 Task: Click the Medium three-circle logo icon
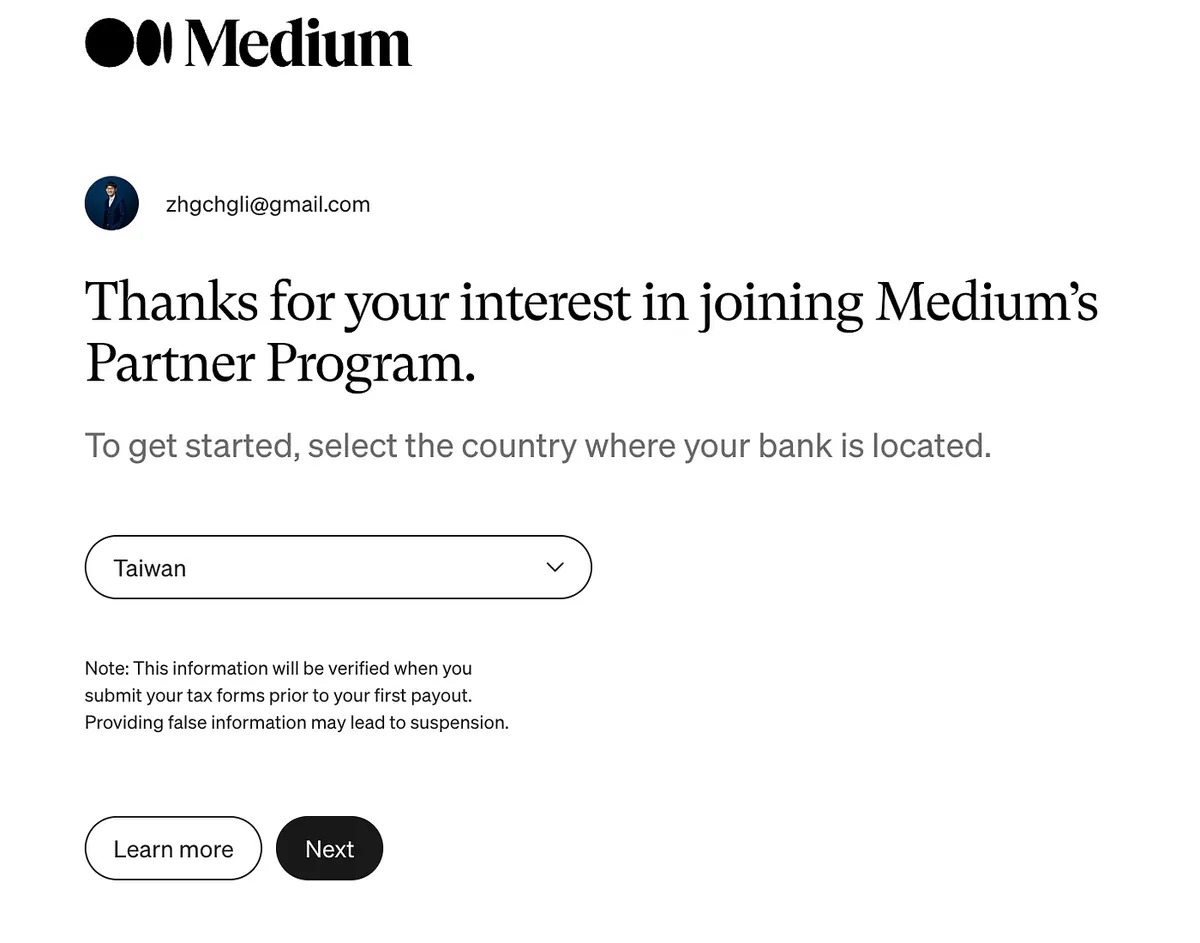coord(128,43)
